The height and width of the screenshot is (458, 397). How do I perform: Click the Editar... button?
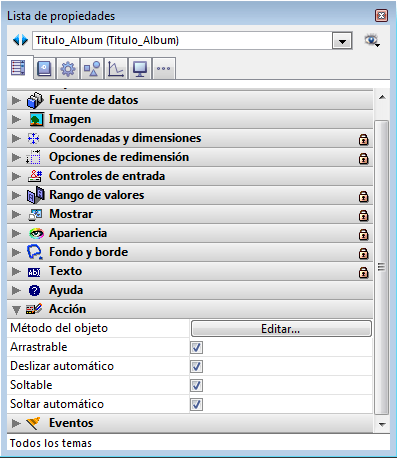tap(281, 329)
